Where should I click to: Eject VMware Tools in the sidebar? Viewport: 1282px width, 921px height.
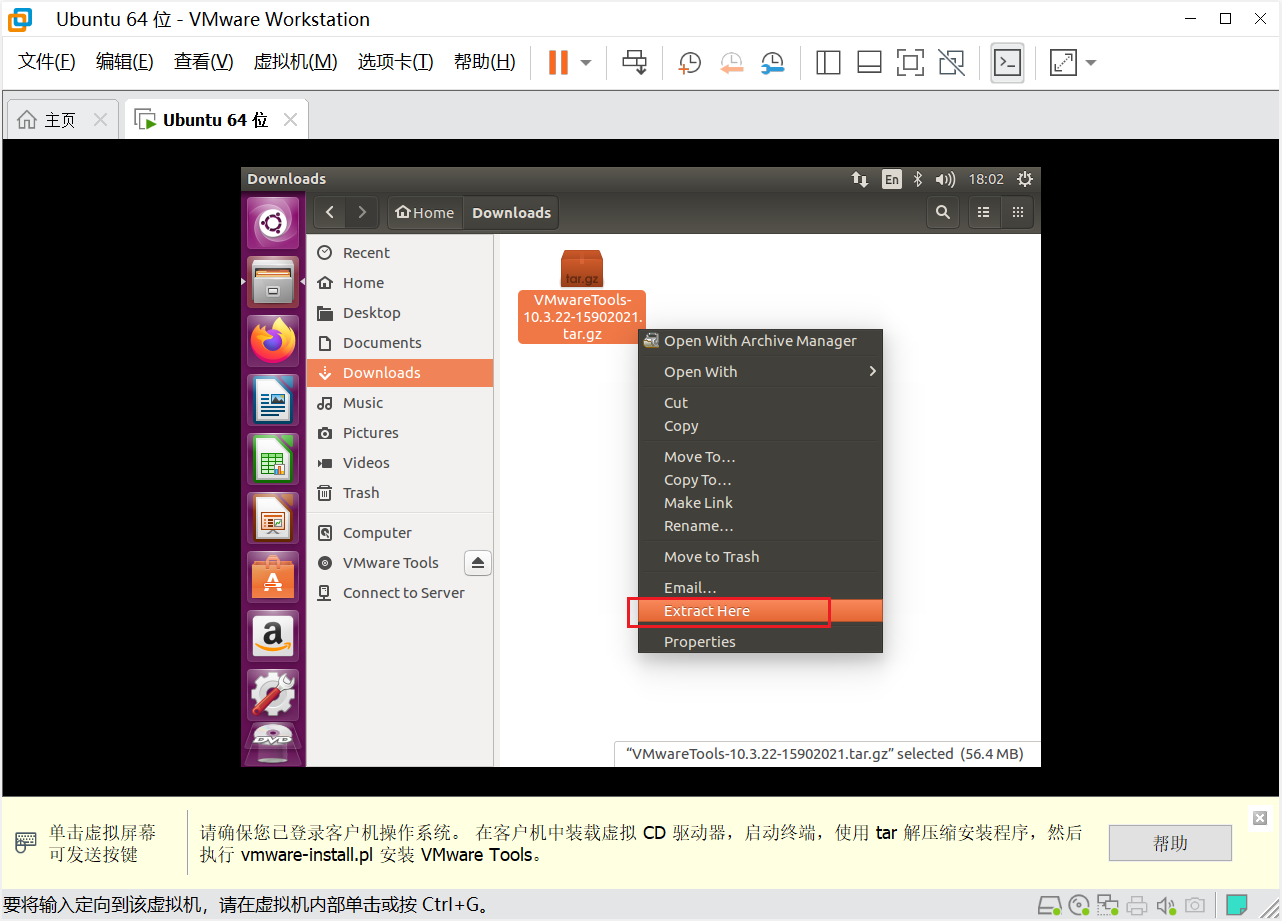coord(478,563)
